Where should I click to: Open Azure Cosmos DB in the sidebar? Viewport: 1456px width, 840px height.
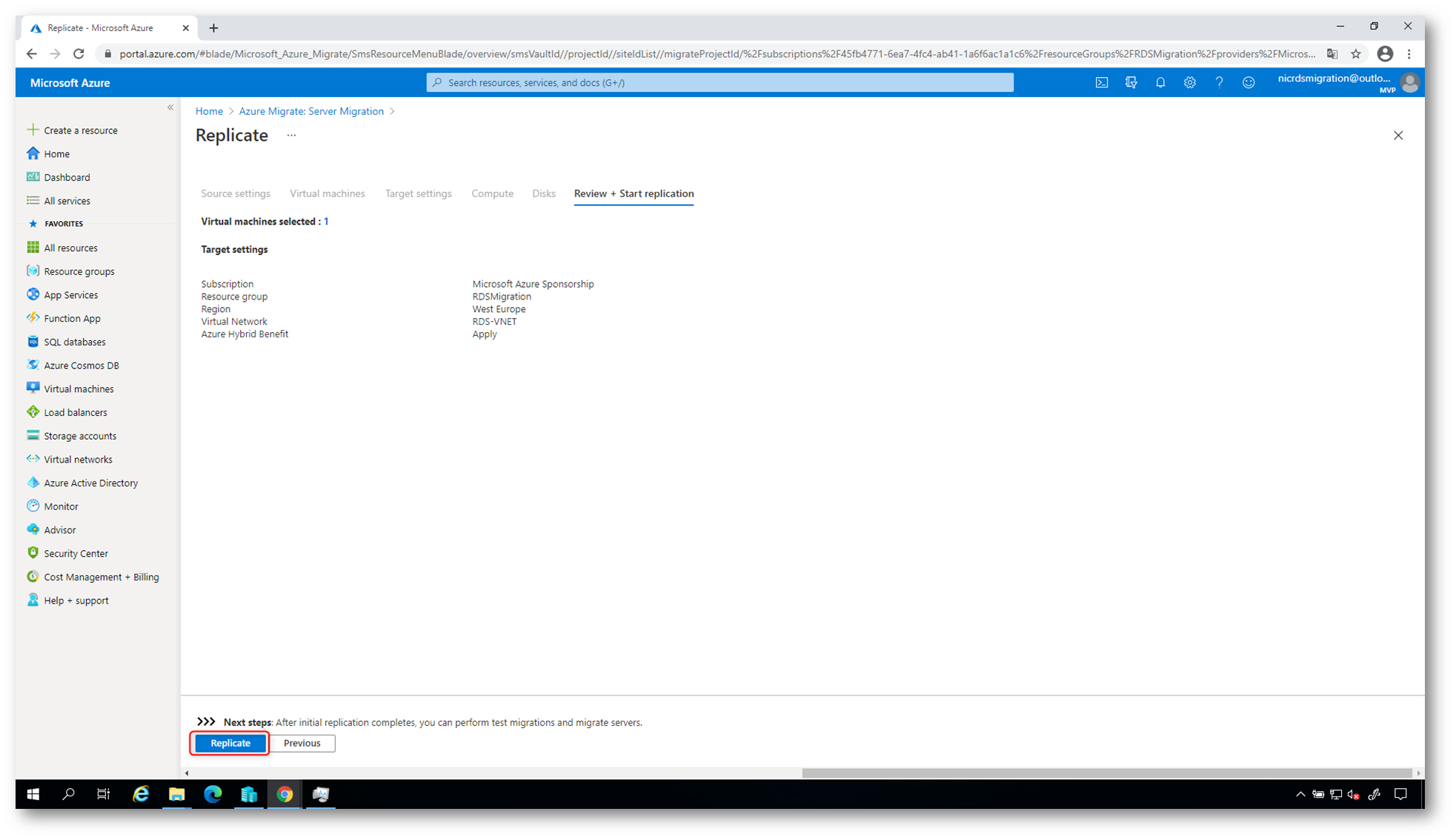[x=81, y=366]
